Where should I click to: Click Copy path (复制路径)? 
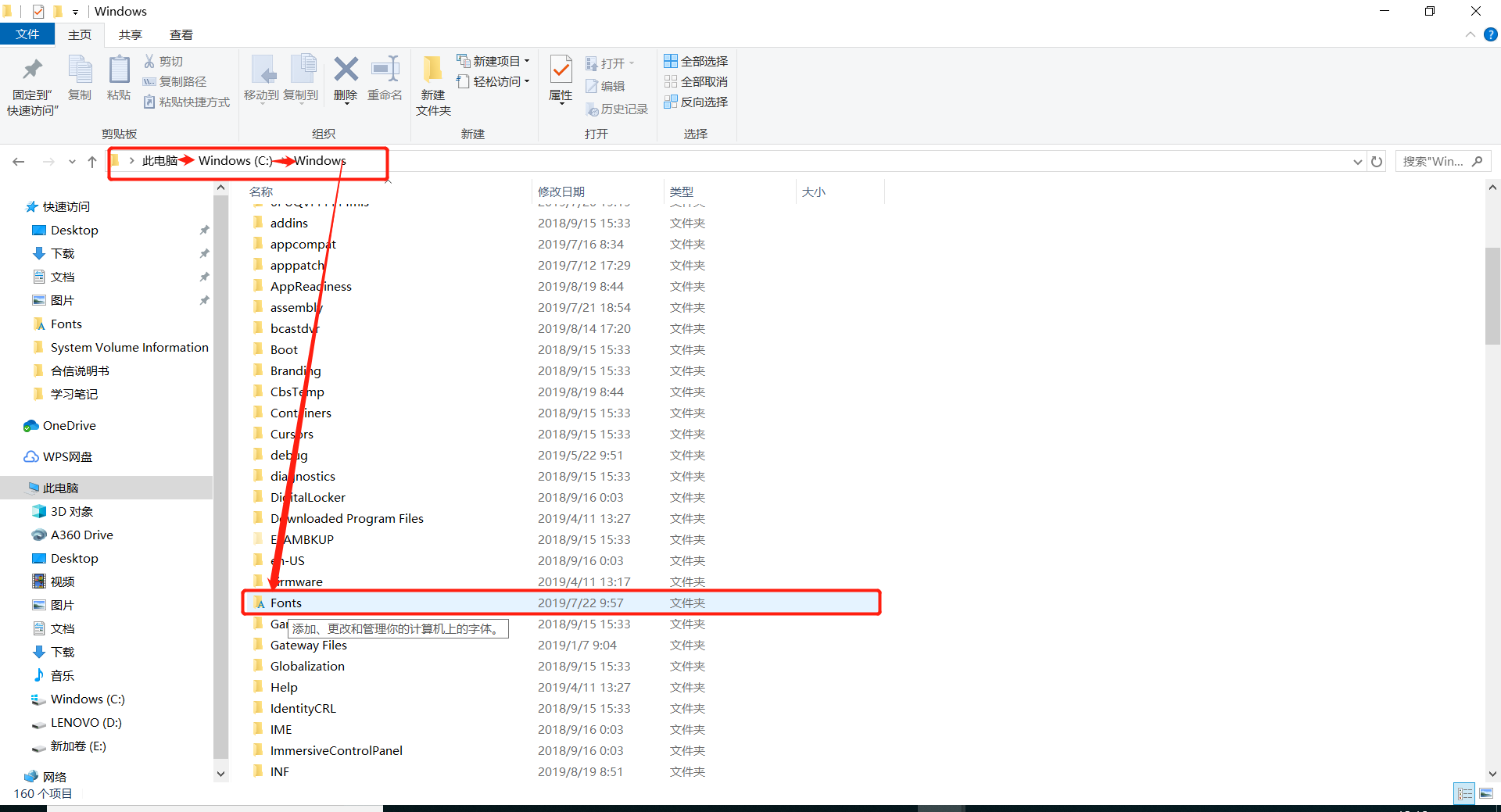pos(175,81)
